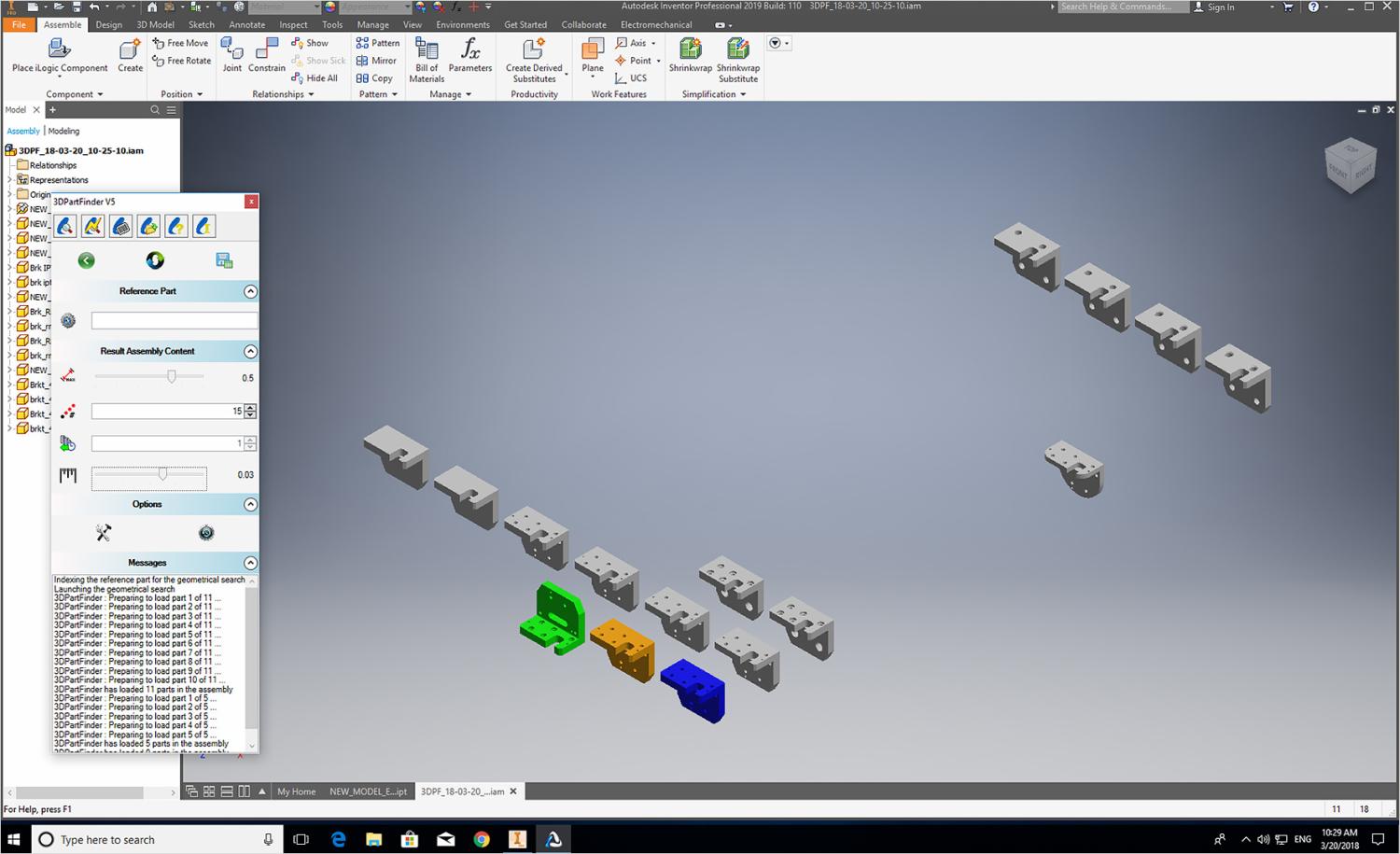Click the Shrinkwrap tool
The image size is (1400, 854).
pyautogui.click(x=691, y=55)
